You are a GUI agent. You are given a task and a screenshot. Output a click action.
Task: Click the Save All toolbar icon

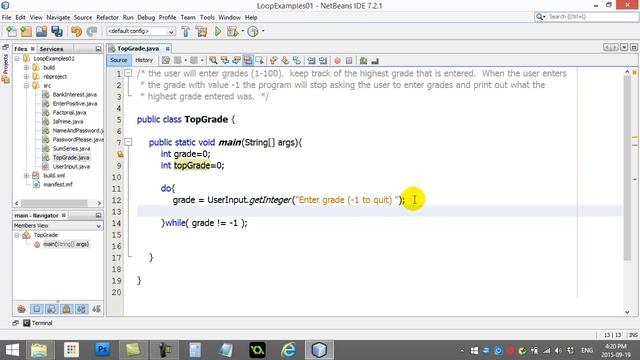coord(57,31)
